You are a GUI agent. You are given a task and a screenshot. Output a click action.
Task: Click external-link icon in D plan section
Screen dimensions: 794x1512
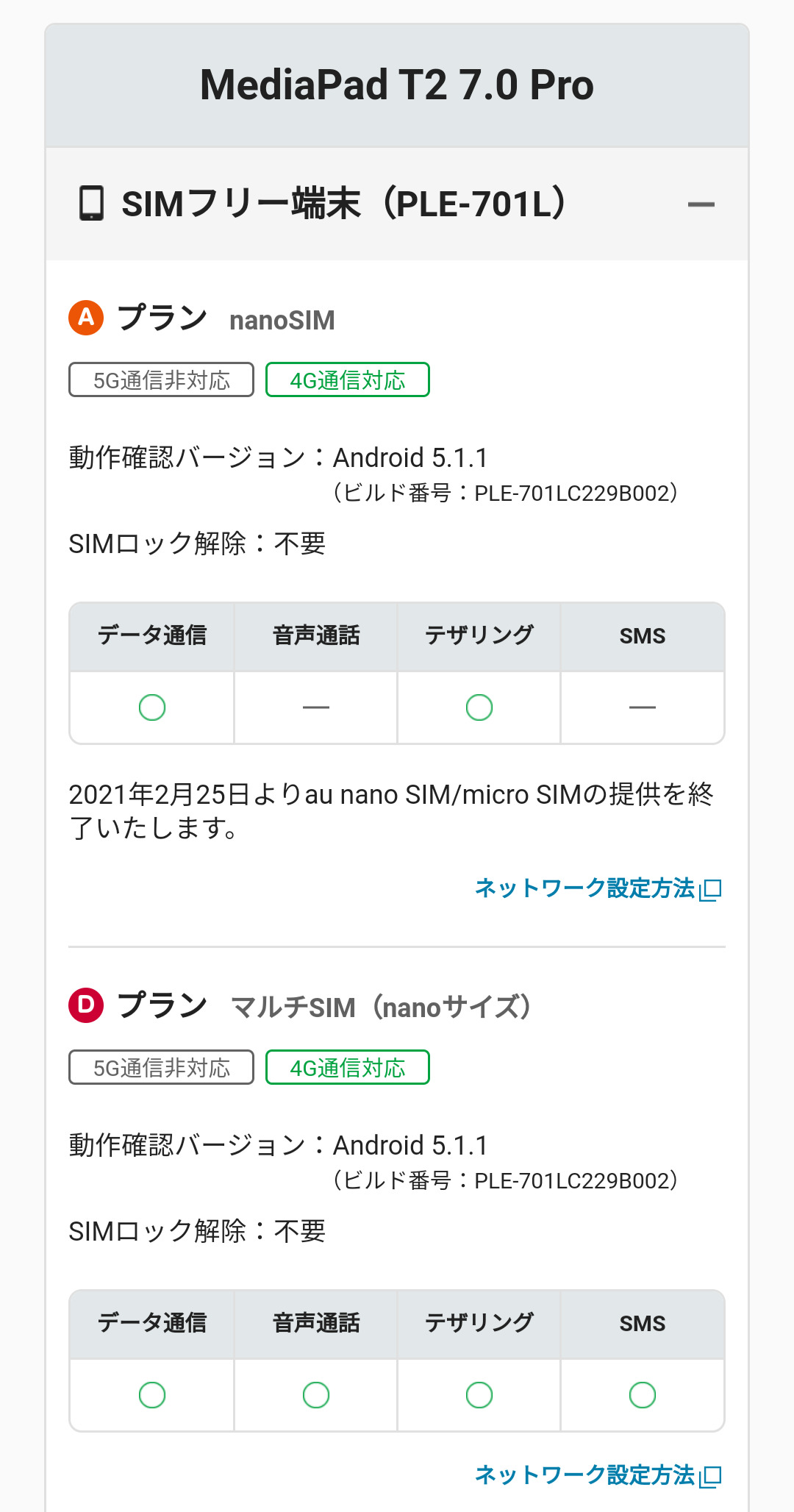coord(711,1476)
